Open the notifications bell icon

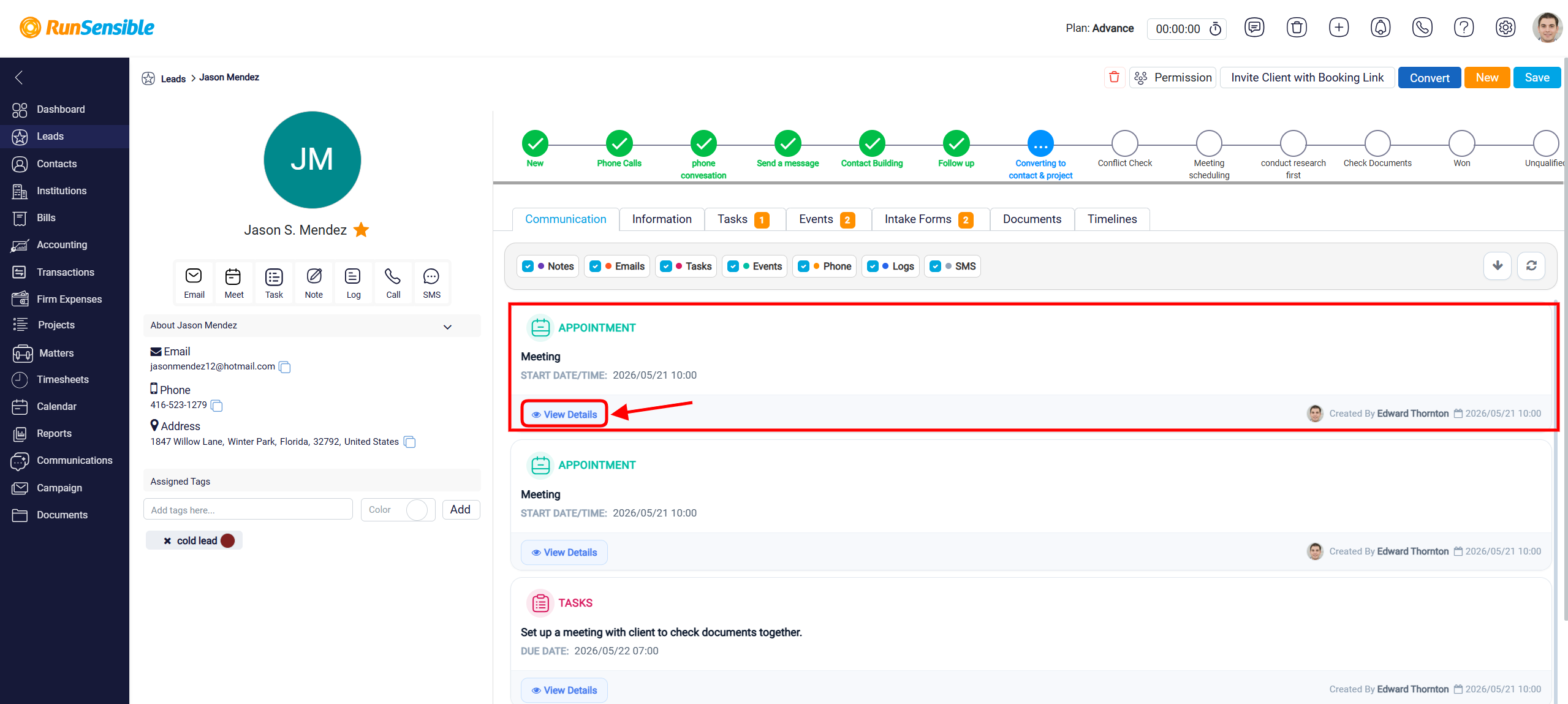1380,28
